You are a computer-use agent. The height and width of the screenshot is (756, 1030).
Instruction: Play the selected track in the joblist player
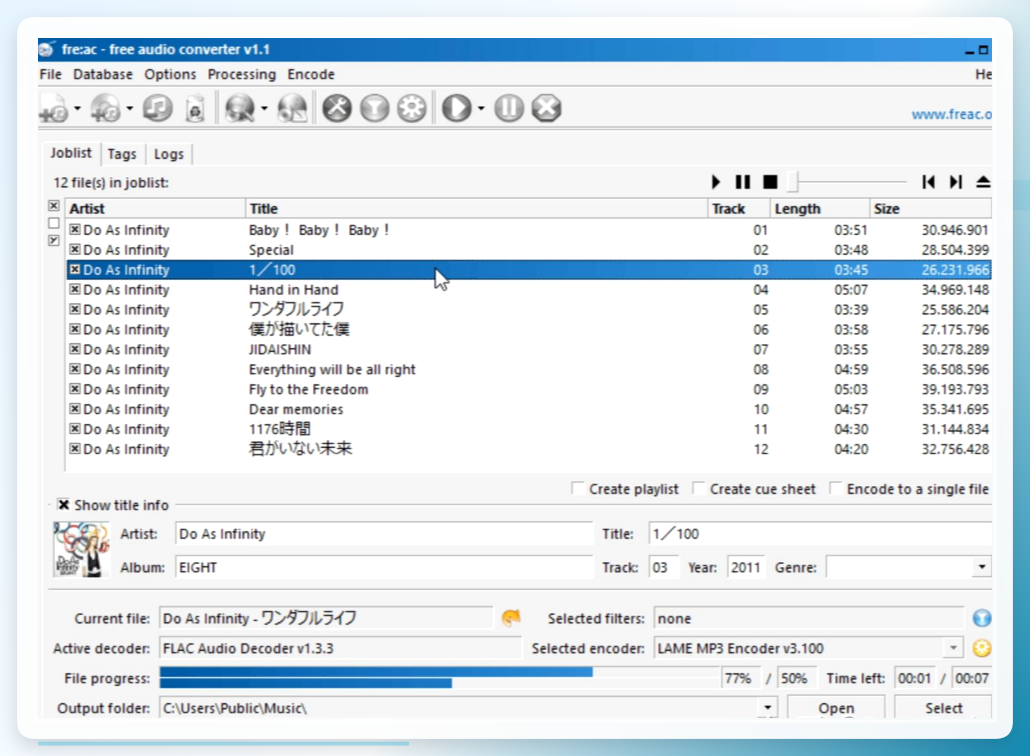pos(716,182)
